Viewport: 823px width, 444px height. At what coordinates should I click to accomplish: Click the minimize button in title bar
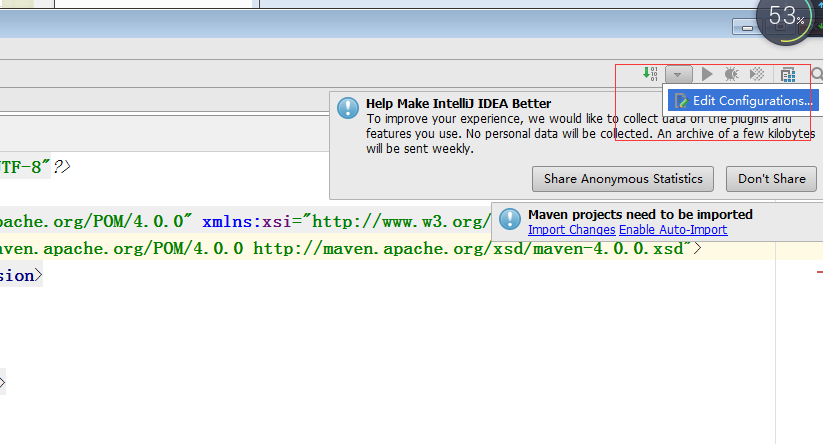point(747,27)
